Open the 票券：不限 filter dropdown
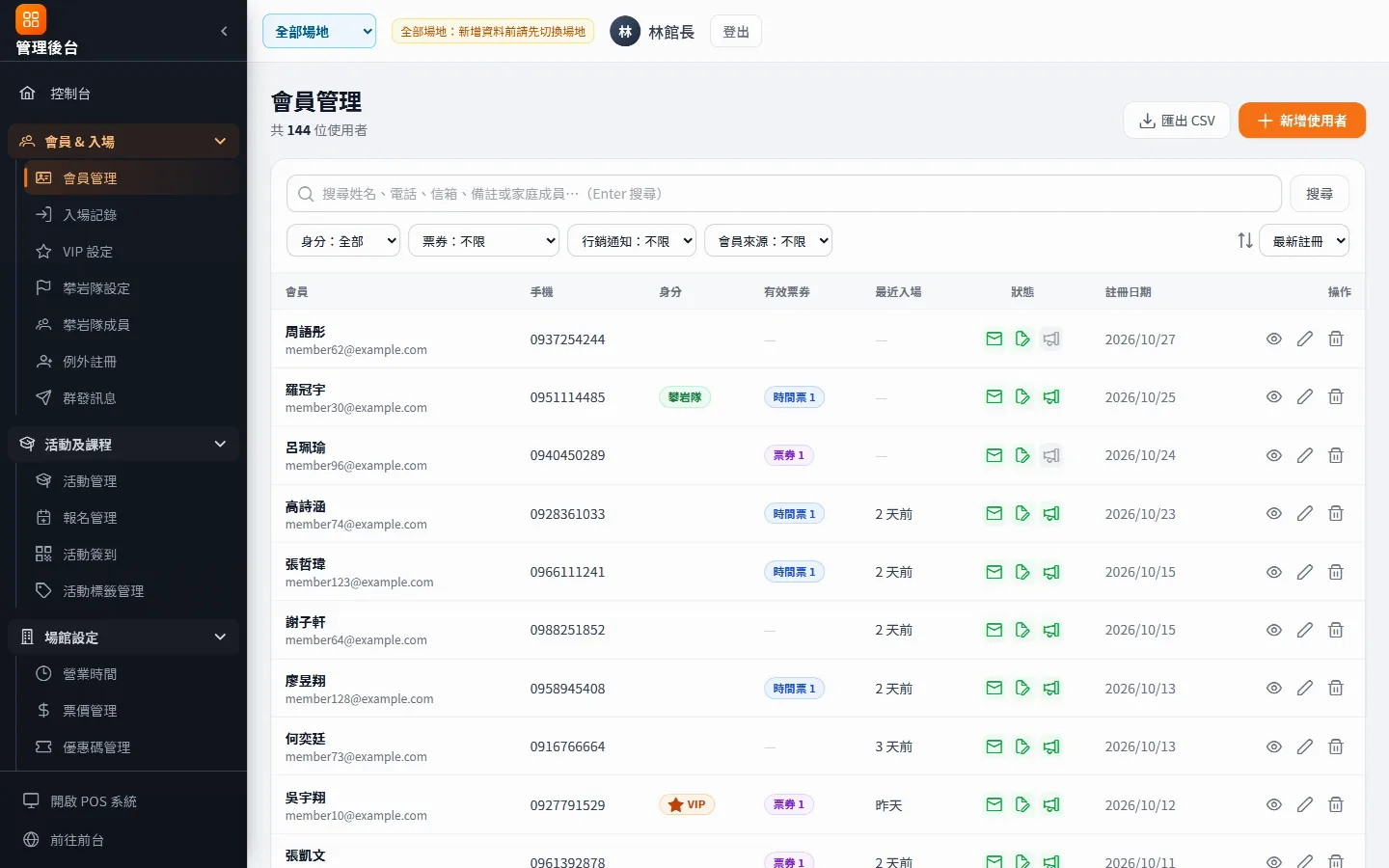Viewport: 1389px width, 868px height. point(484,241)
